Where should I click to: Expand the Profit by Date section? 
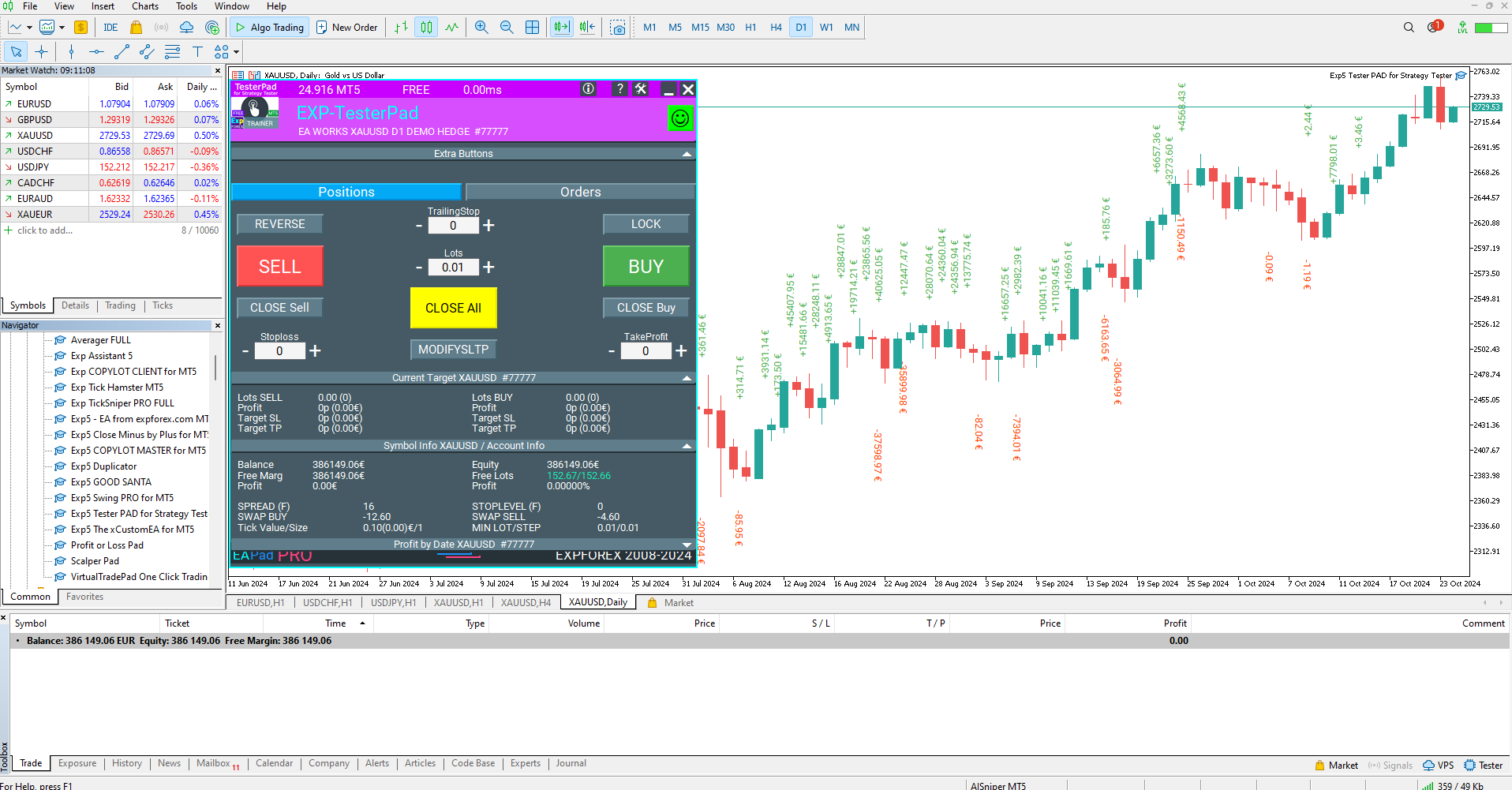coord(687,545)
